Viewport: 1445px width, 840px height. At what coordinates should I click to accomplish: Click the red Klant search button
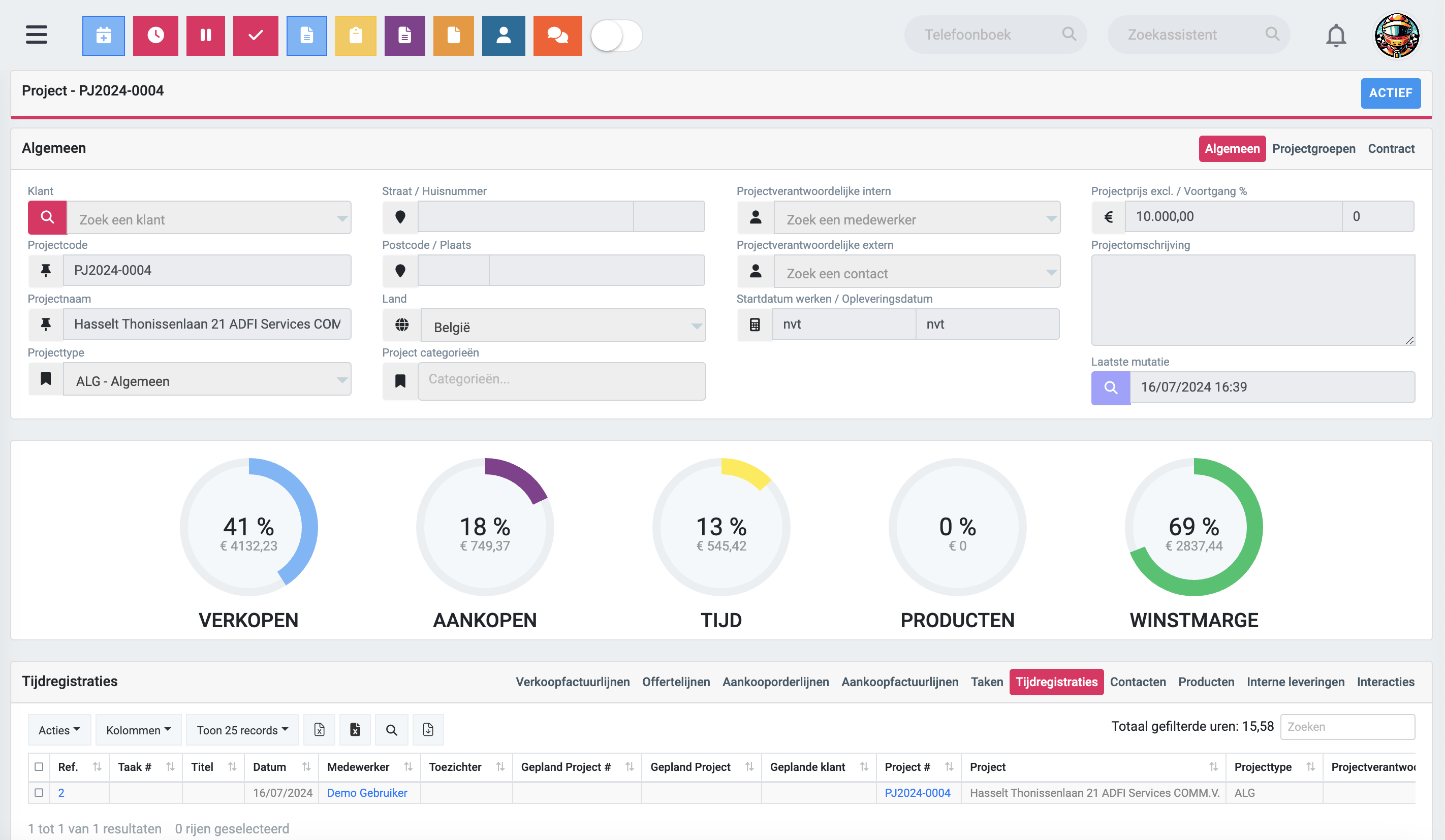tap(47, 217)
